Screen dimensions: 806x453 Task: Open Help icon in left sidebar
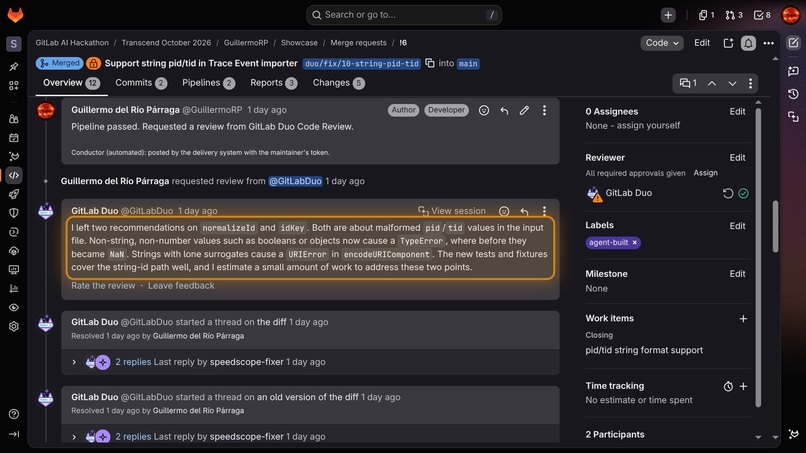[x=14, y=414]
